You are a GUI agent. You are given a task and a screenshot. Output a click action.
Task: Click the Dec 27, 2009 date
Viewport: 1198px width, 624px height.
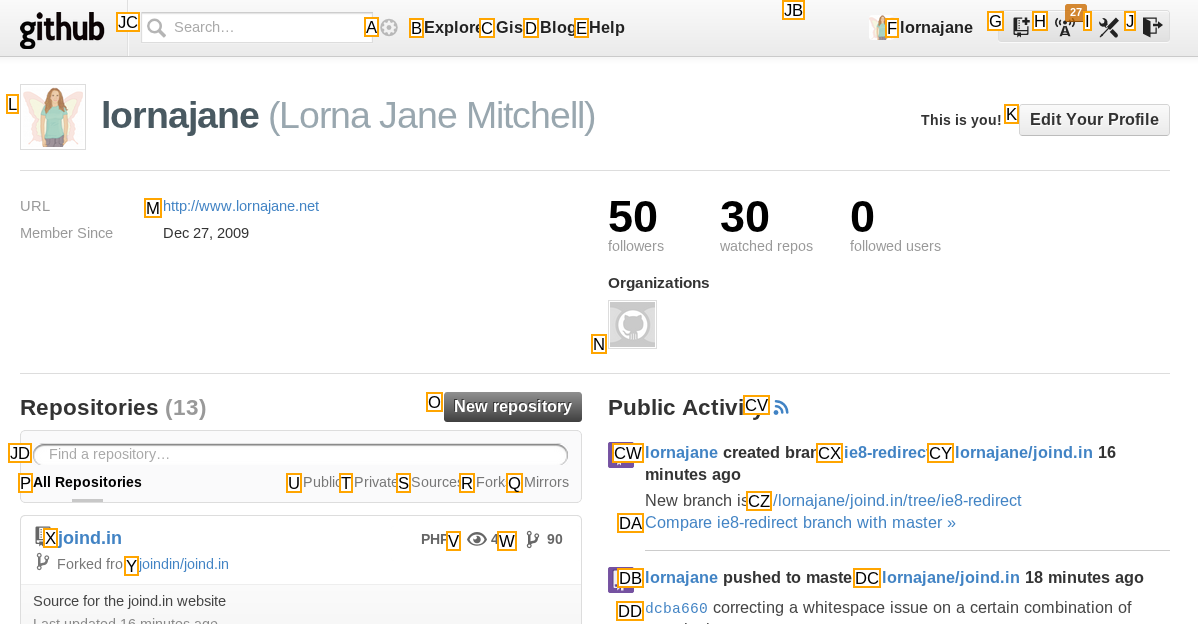(x=206, y=233)
